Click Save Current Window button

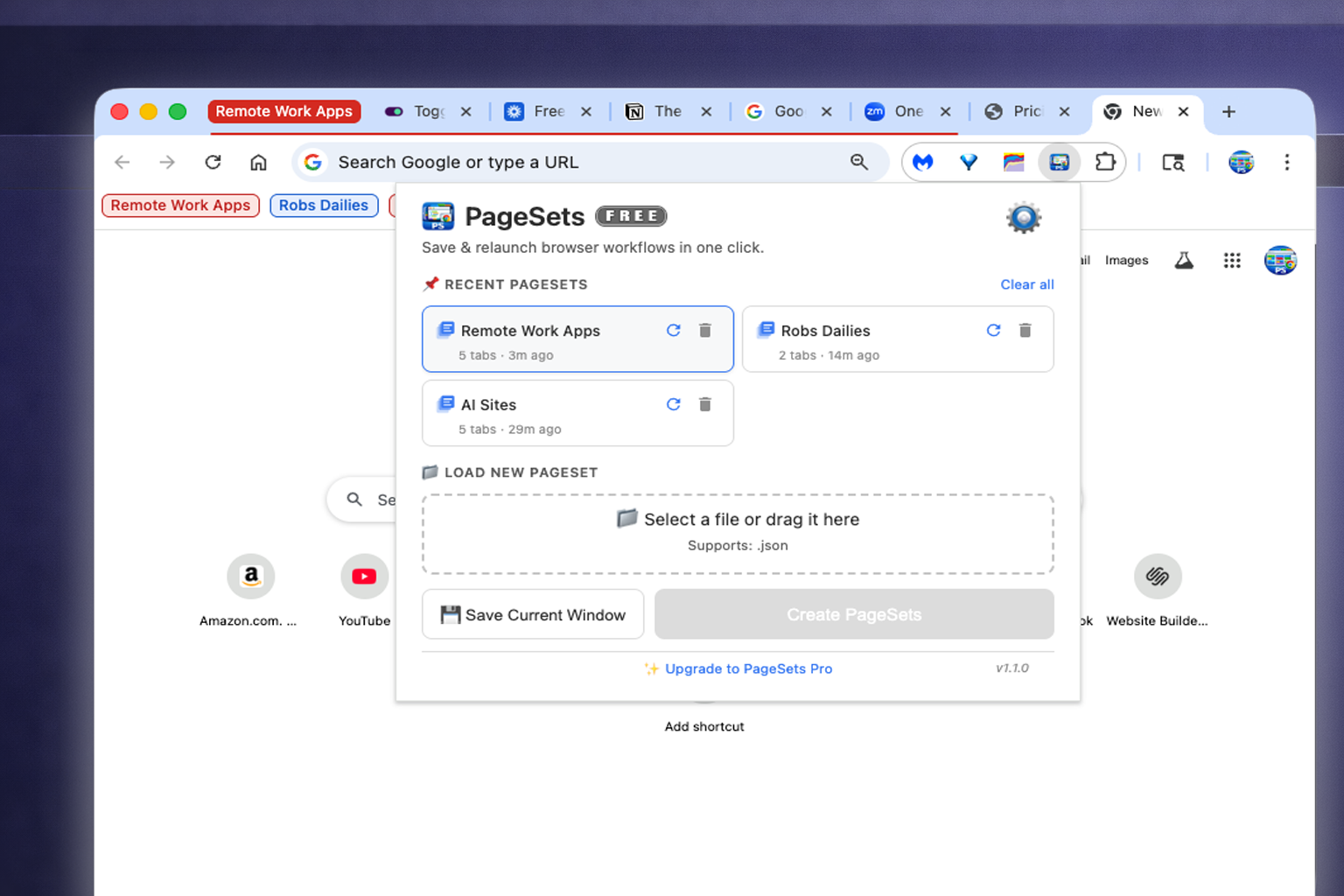coord(533,614)
